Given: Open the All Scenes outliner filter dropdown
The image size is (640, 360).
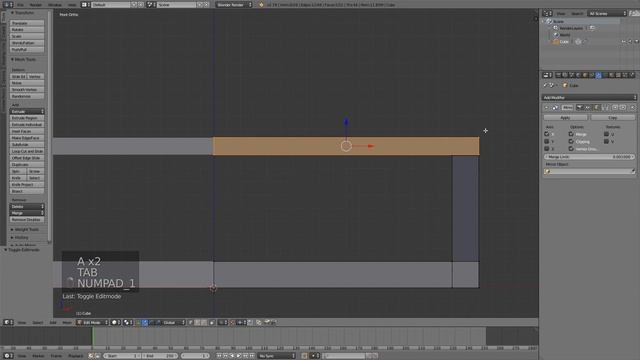Looking at the screenshot, I should [607, 13].
